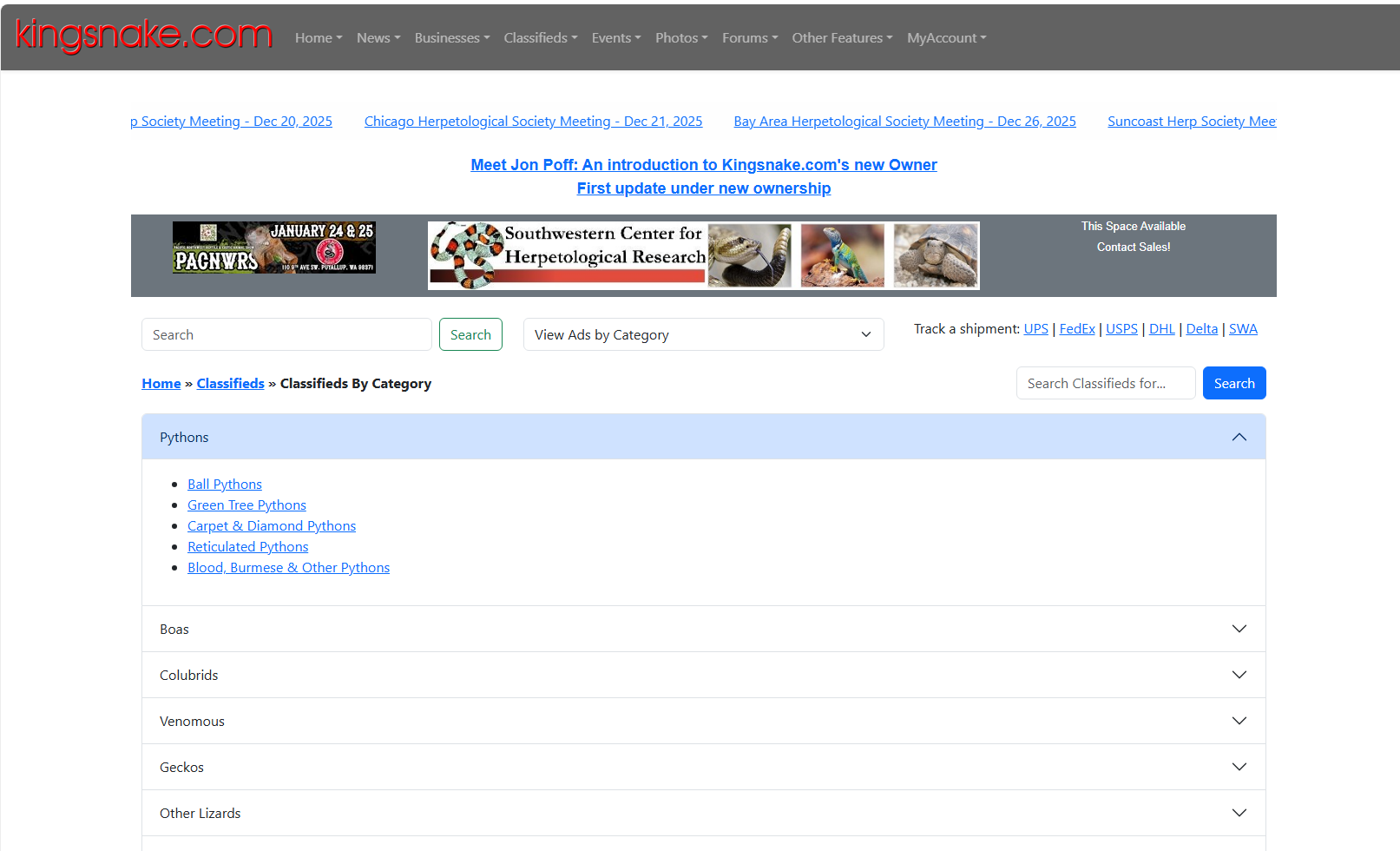Expand the Boas category
Screen dimensions: 1400x851
[1239, 629]
